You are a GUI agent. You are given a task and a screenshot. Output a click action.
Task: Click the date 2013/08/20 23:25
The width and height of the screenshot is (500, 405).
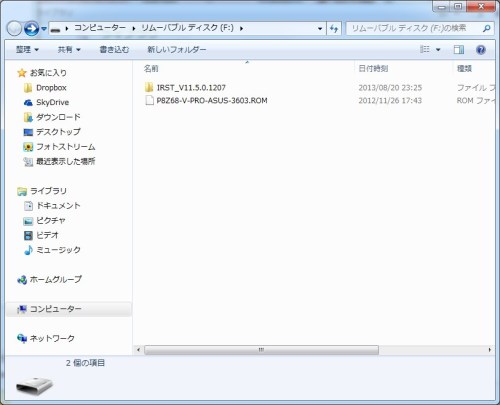[390, 88]
